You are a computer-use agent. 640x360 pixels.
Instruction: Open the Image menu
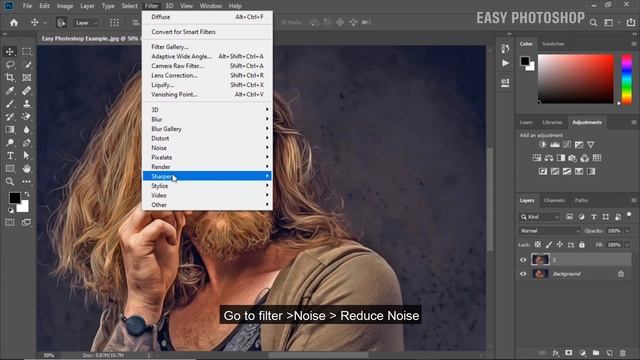(64, 6)
